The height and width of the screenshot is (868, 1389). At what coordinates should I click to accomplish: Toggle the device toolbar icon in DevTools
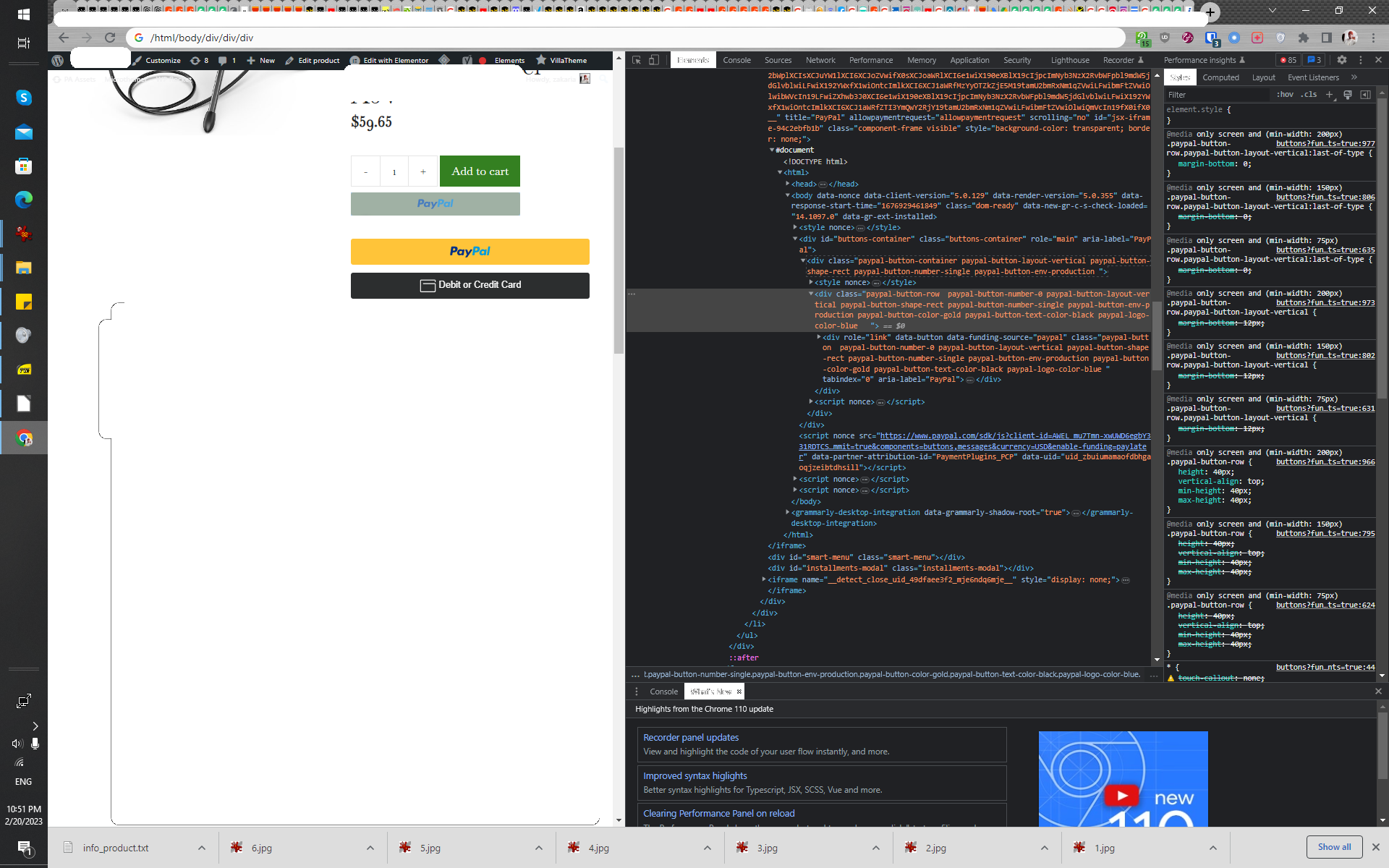pos(654,60)
